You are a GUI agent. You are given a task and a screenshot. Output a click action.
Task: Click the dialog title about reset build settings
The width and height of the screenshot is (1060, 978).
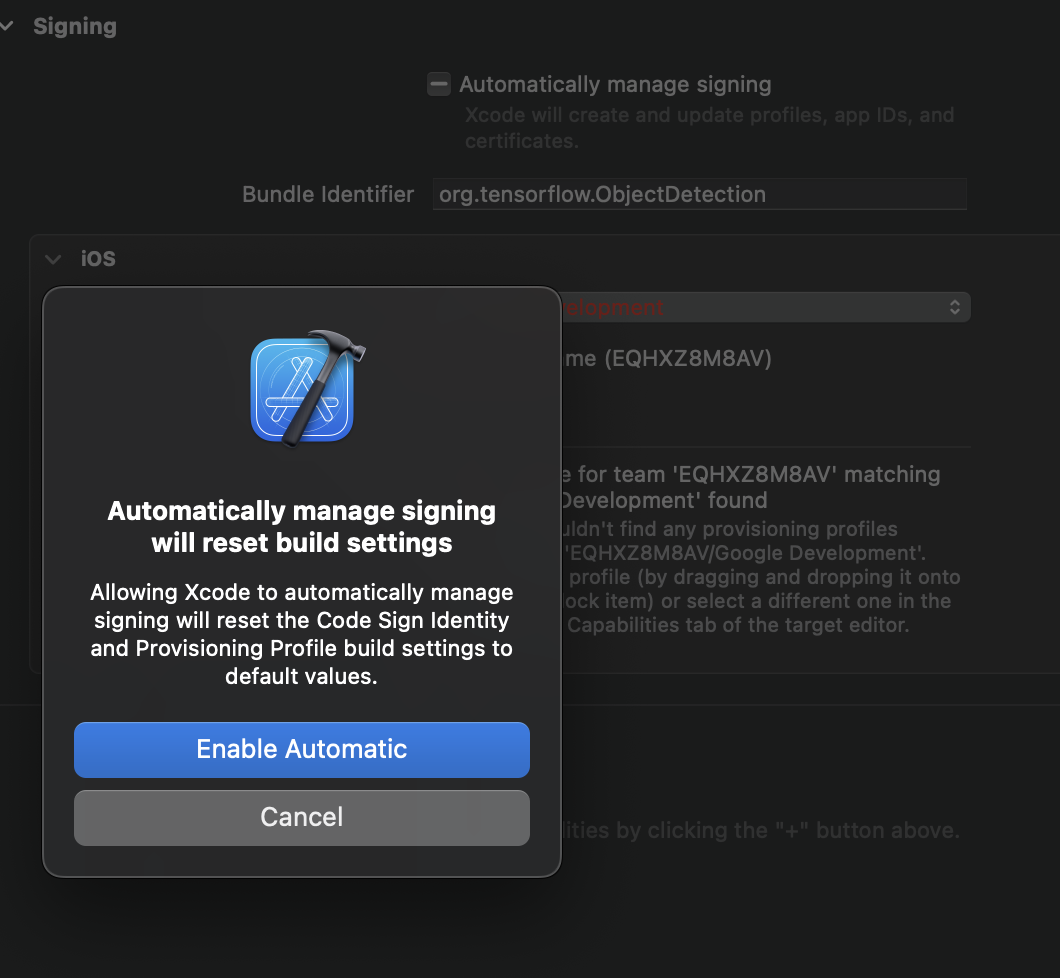(x=302, y=527)
